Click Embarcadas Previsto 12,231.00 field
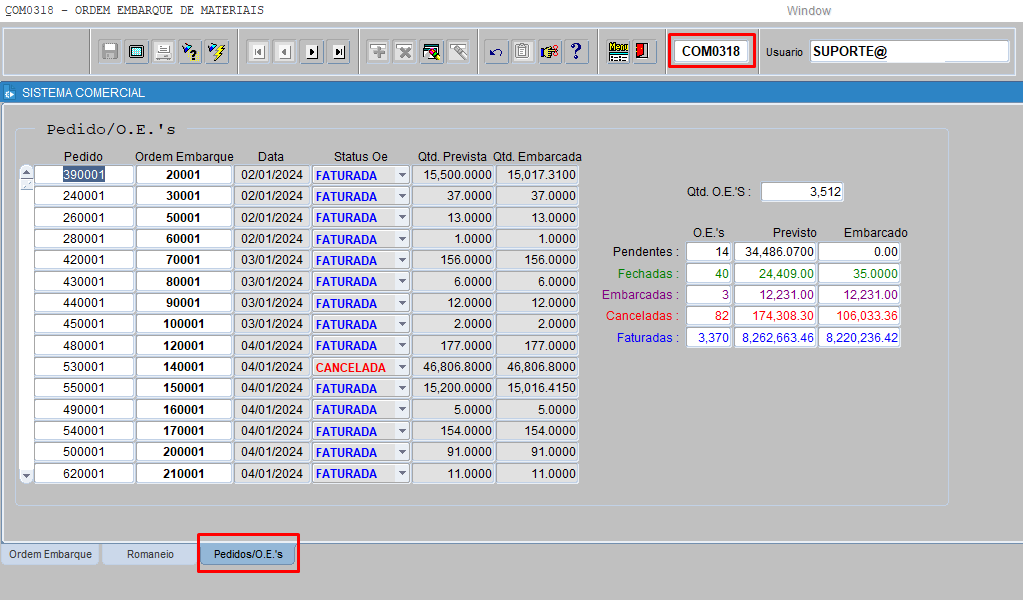The image size is (1023, 600). (775, 294)
